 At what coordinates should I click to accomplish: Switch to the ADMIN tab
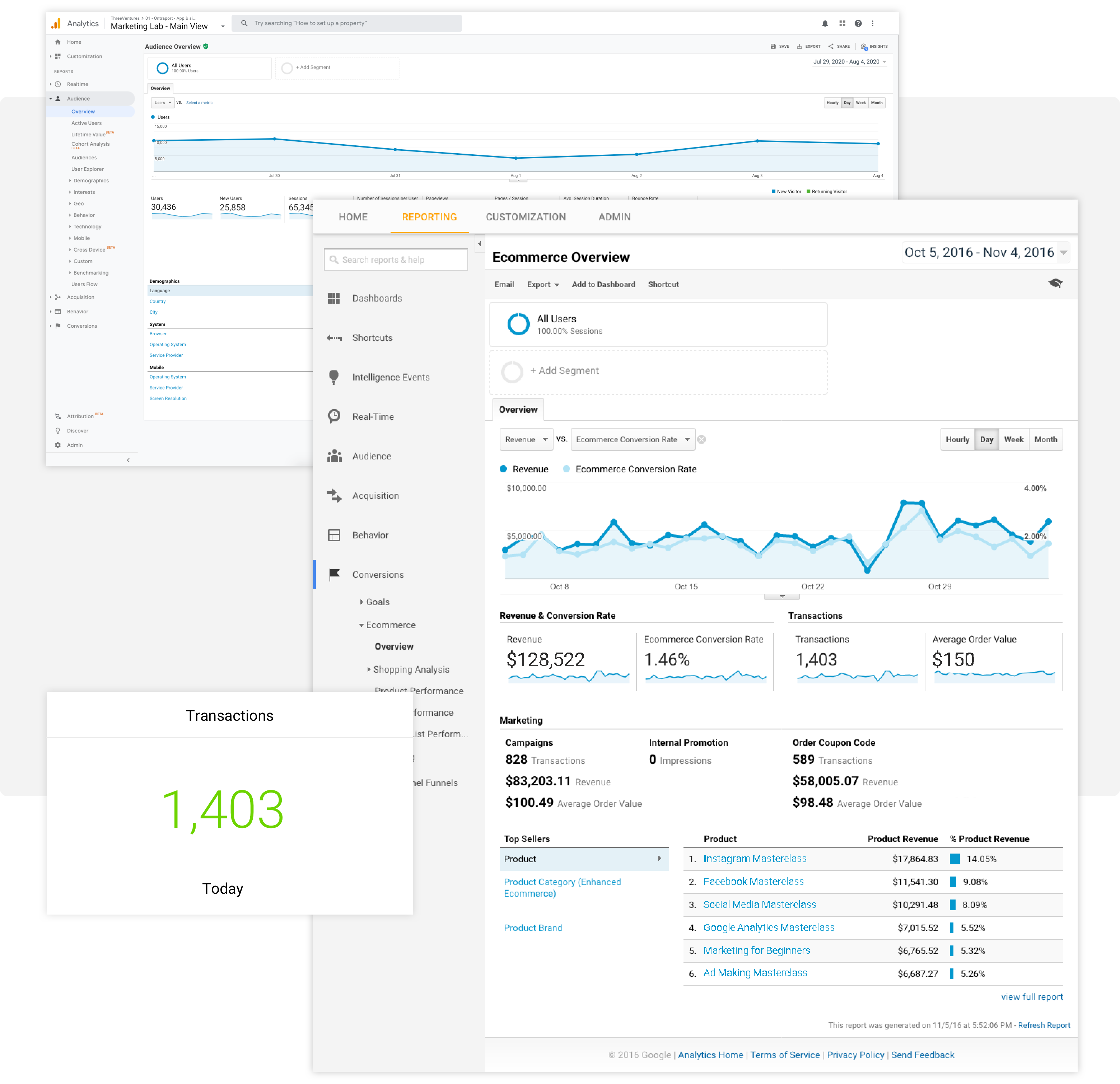click(614, 217)
